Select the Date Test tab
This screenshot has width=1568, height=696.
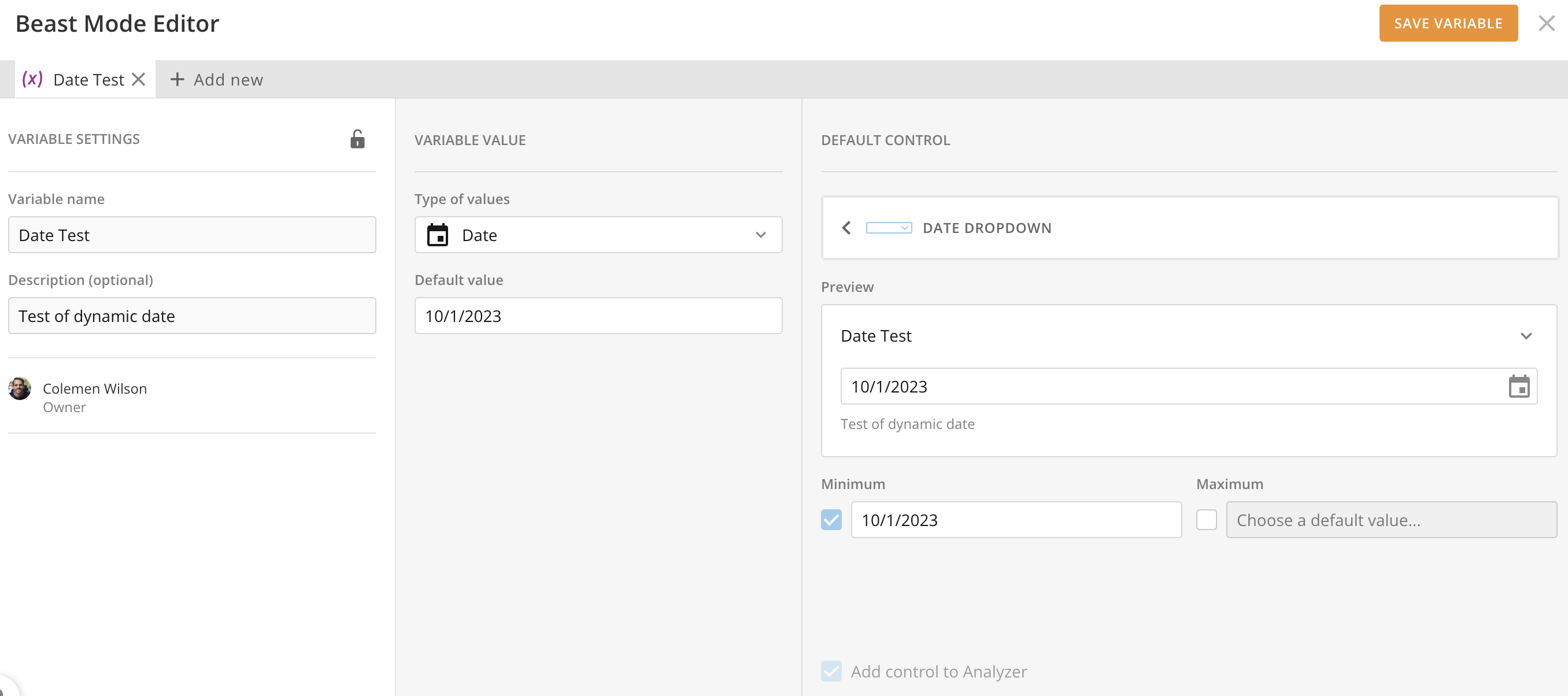(x=88, y=80)
